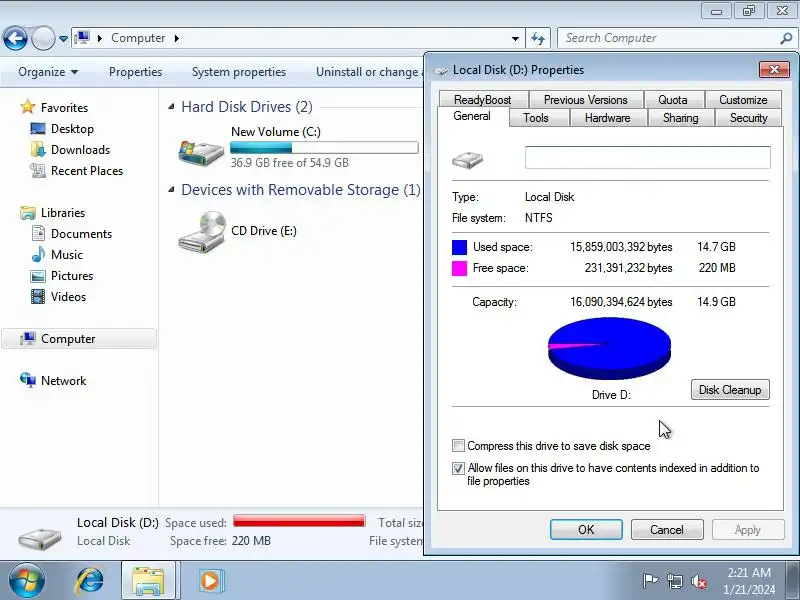Launch Internet Explorer from the taskbar
The image size is (800, 600).
(89, 581)
